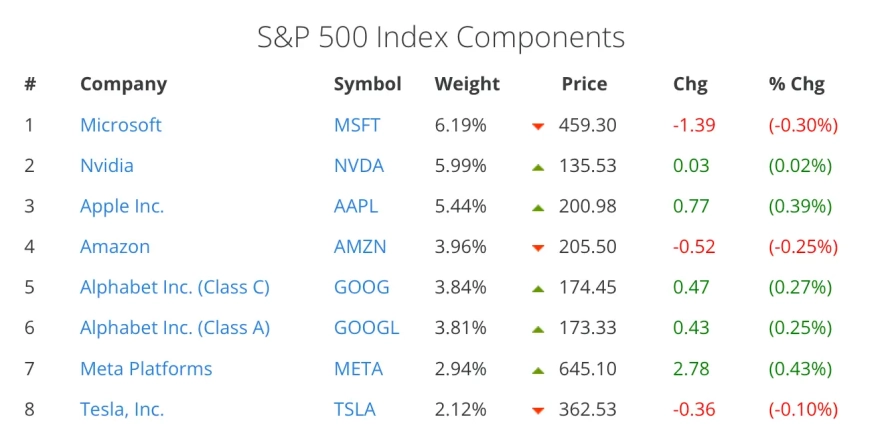Screen dimensions: 884x433
Task: Open the Nvidia company link
Action: pyautogui.click(x=106, y=166)
